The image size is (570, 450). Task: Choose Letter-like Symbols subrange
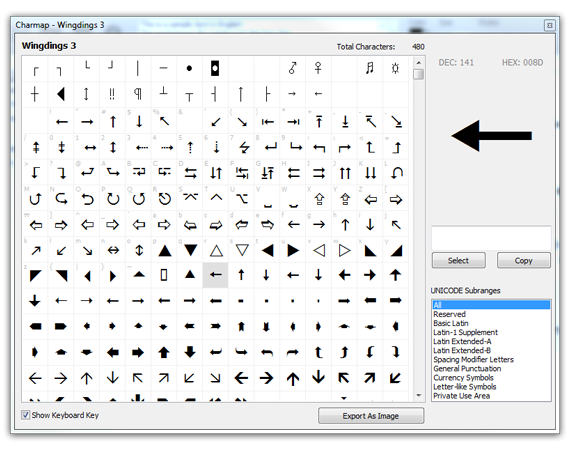point(491,387)
